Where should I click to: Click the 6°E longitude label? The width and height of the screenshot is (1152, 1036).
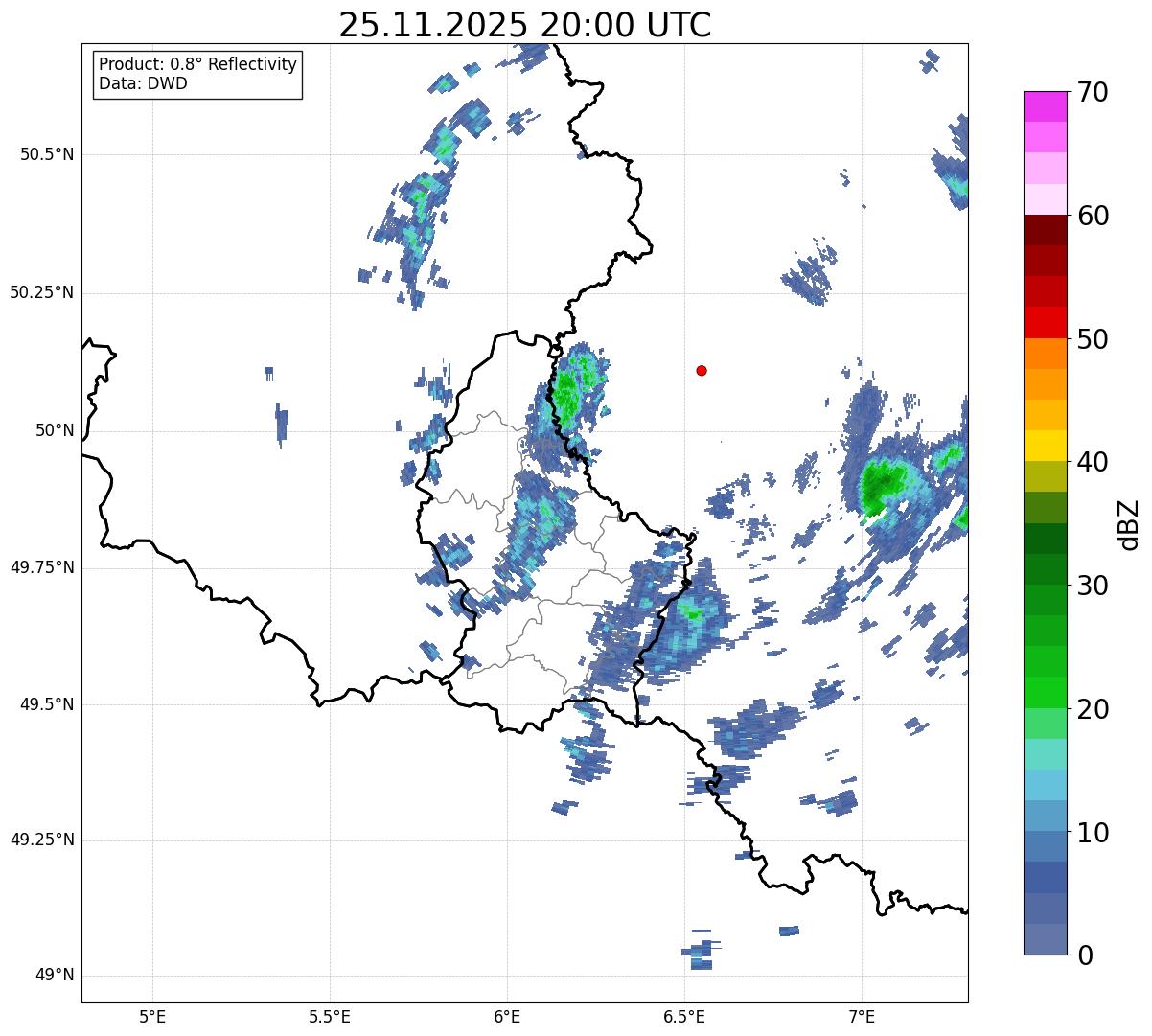coord(507,1016)
